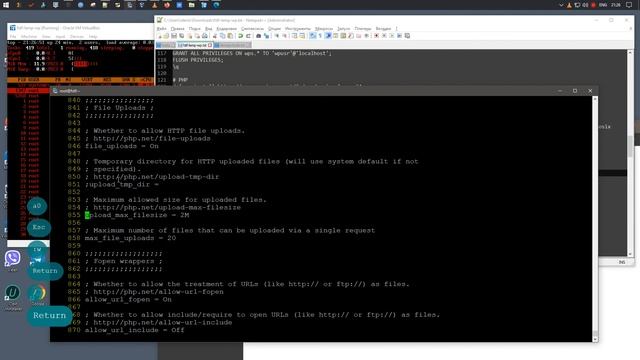Open notification center icon in system tray
This screenshot has width=640, height=360.
pos(629,5)
